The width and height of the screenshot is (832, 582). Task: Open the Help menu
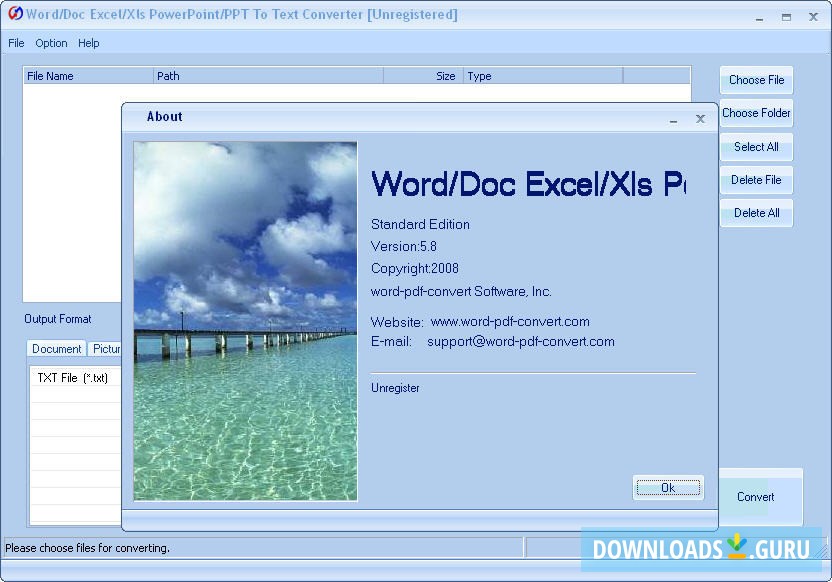click(x=89, y=43)
